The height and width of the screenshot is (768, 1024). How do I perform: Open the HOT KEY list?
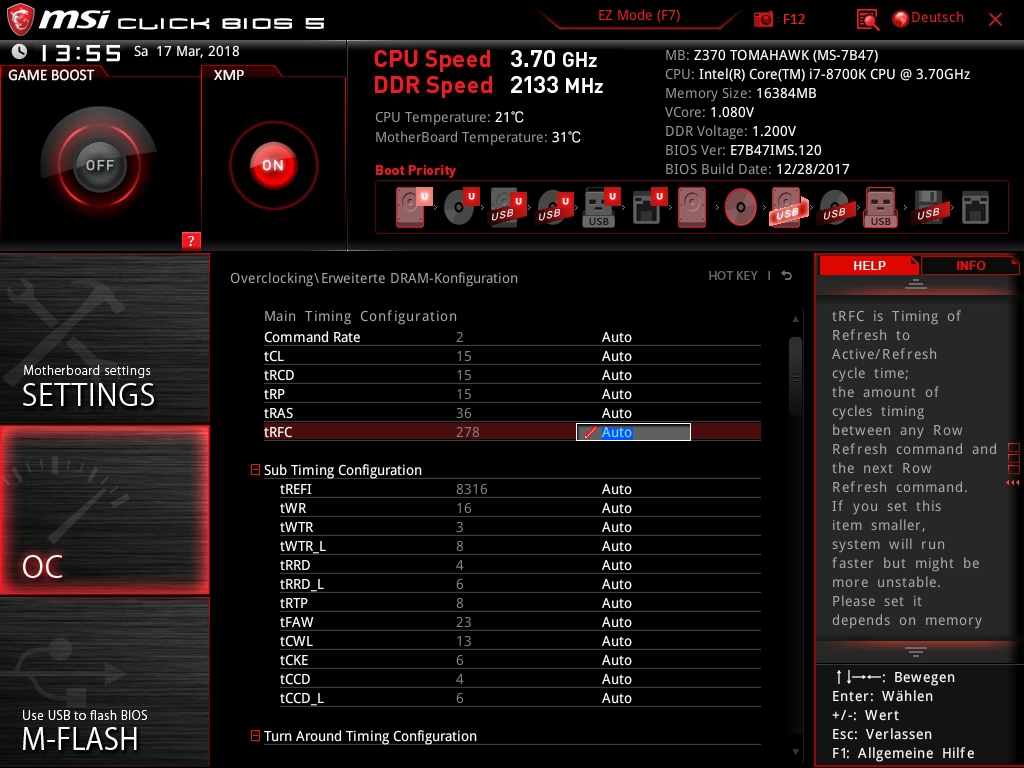click(733, 276)
